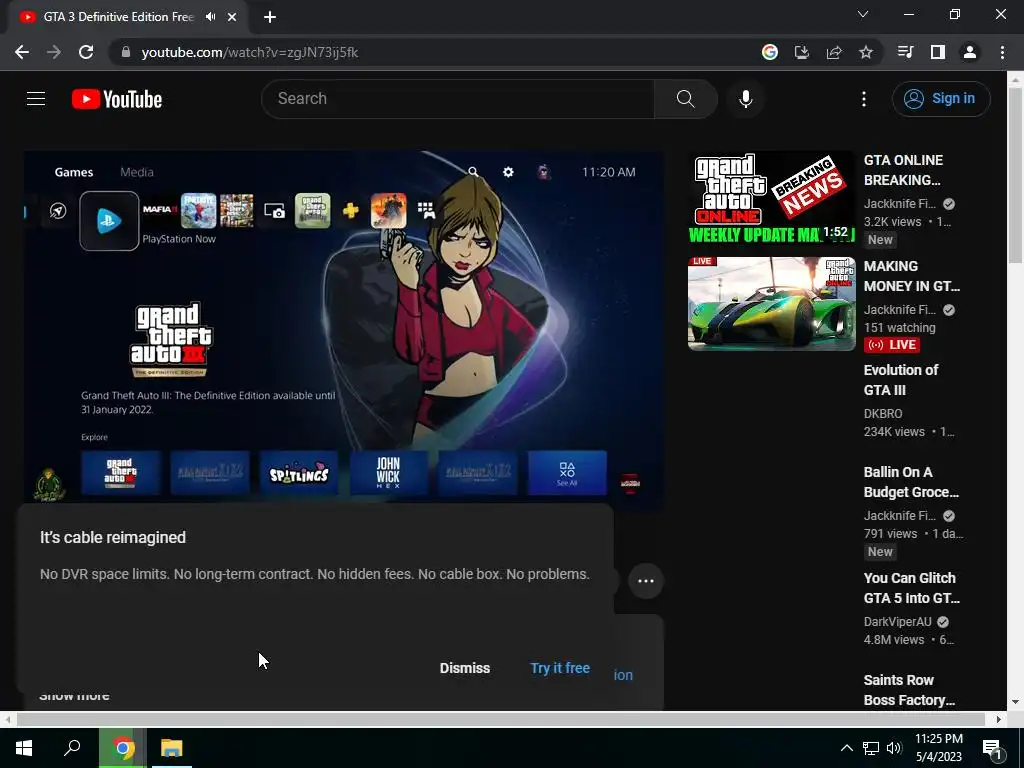Click Chrome icon in taskbar
This screenshot has height=768, width=1024.
click(122, 748)
